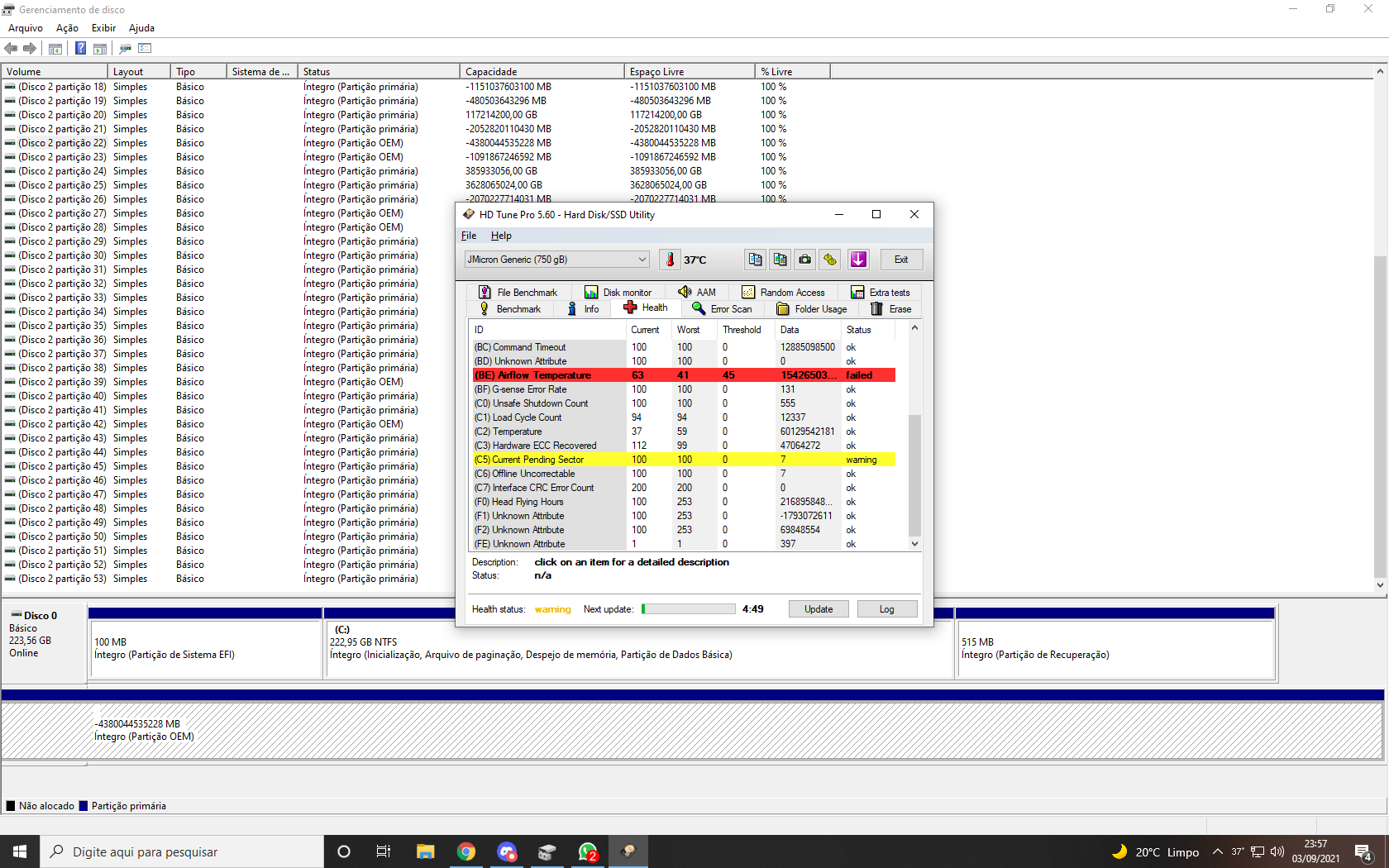Click scroll-down arrow of SMART attribute list

[x=914, y=544]
